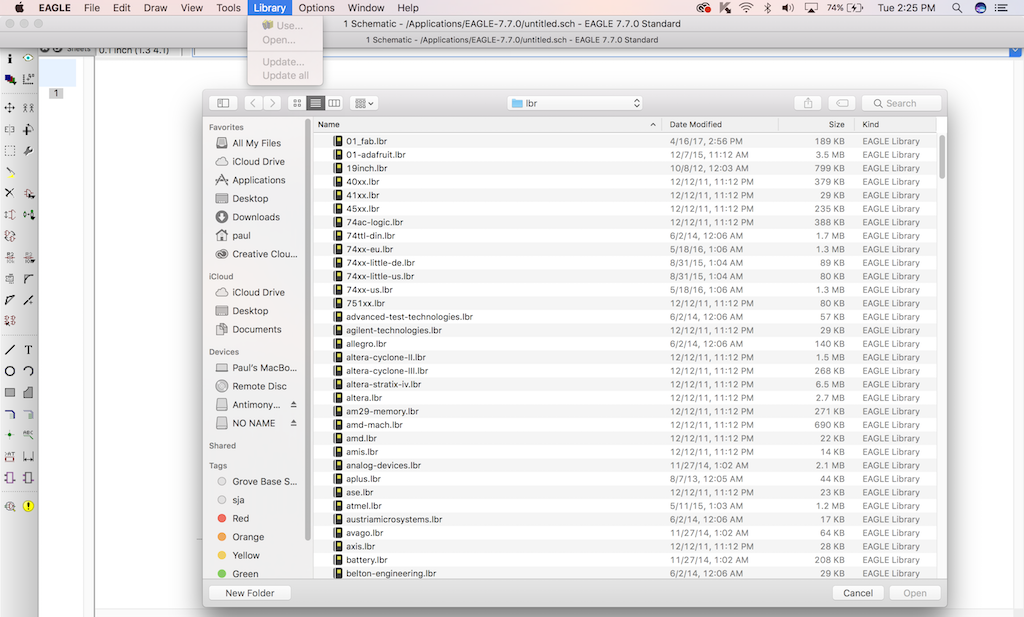Select the Value tool
Viewport: 1024px width, 617px height.
pyautogui.click(x=28, y=258)
